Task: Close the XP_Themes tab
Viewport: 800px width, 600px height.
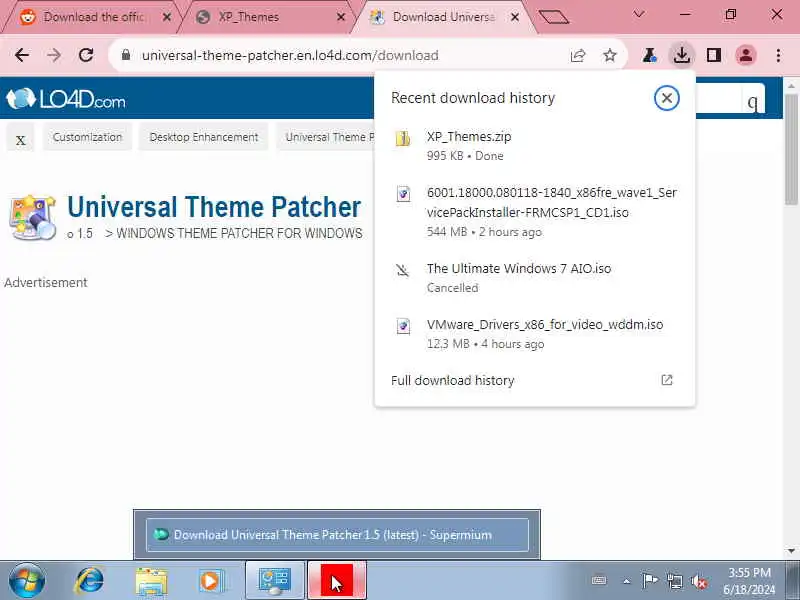Action: click(x=341, y=17)
